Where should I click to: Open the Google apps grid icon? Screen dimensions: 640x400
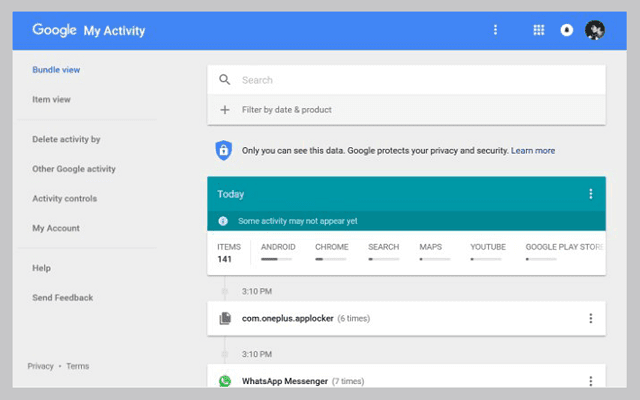coord(539,30)
